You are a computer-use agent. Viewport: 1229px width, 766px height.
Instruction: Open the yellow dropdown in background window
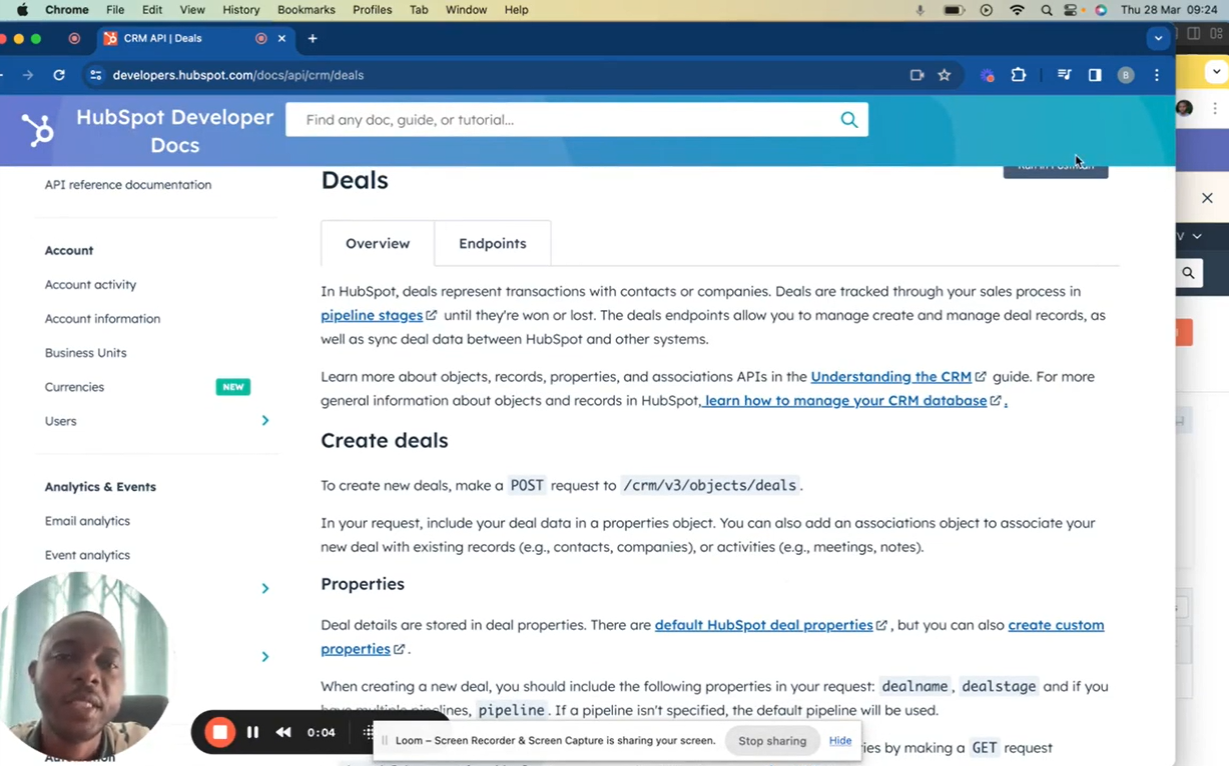coord(1215,72)
